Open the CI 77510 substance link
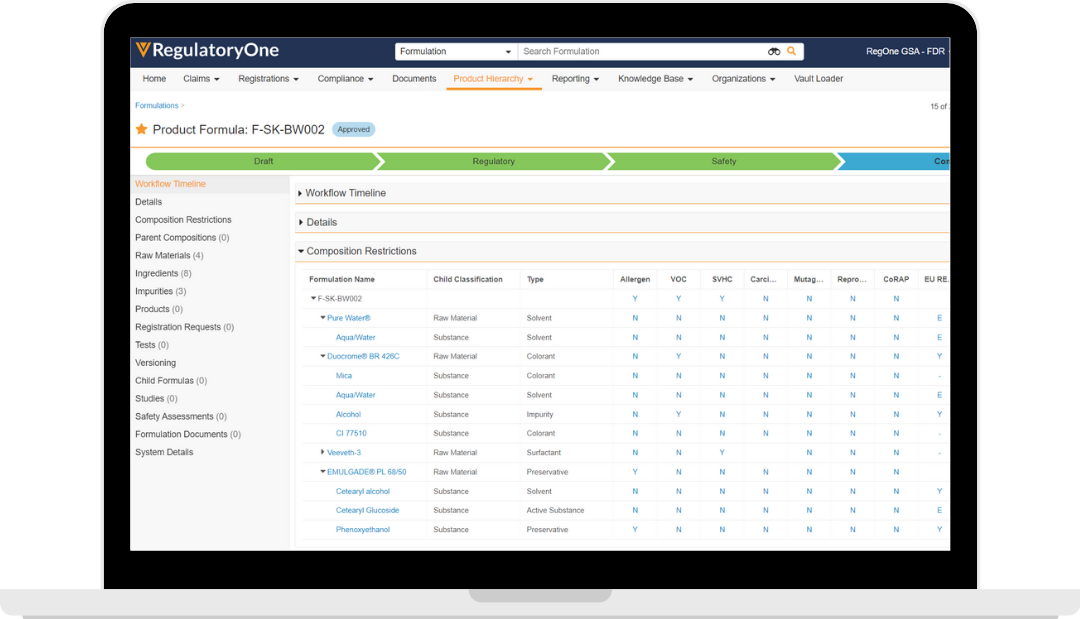 click(x=351, y=434)
